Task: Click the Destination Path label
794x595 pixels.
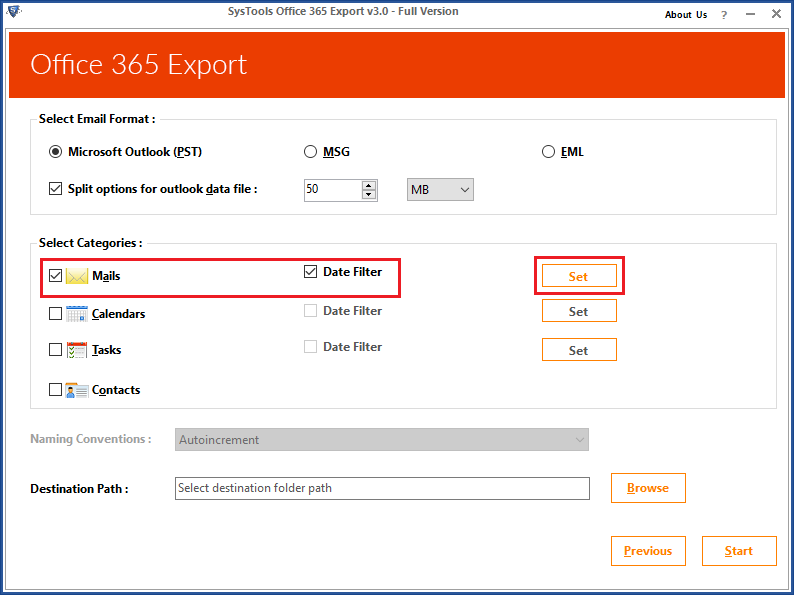Action: tap(80, 489)
